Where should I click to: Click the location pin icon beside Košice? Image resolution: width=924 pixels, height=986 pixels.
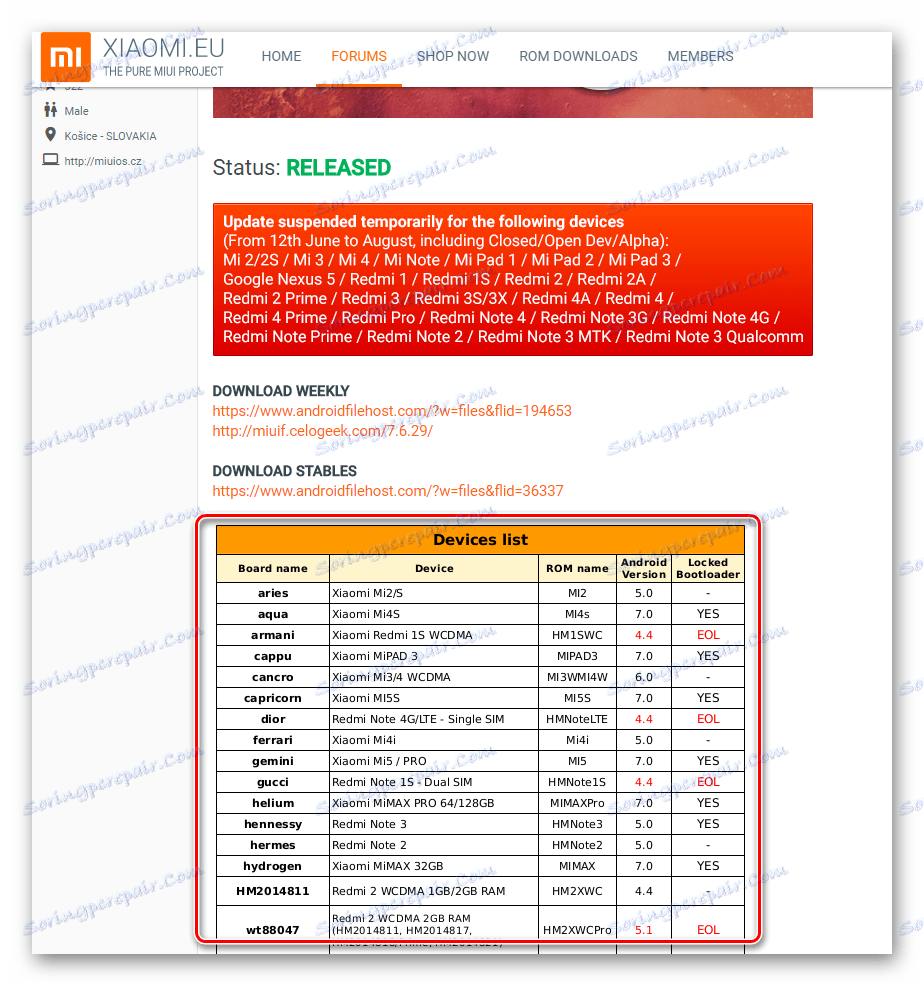pyautogui.click(x=50, y=135)
